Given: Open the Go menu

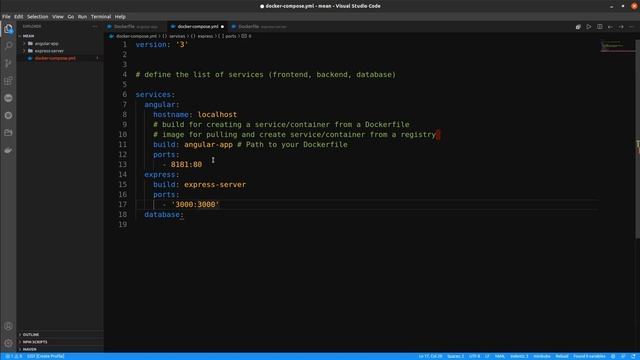Looking at the screenshot, I should (x=71, y=17).
